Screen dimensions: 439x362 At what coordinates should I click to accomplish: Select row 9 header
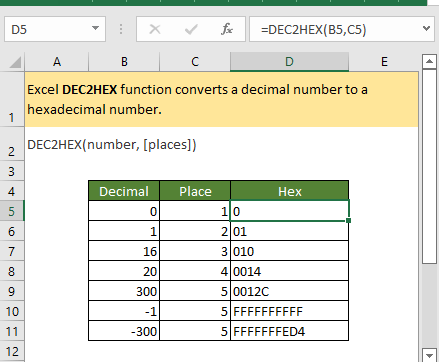[12, 291]
